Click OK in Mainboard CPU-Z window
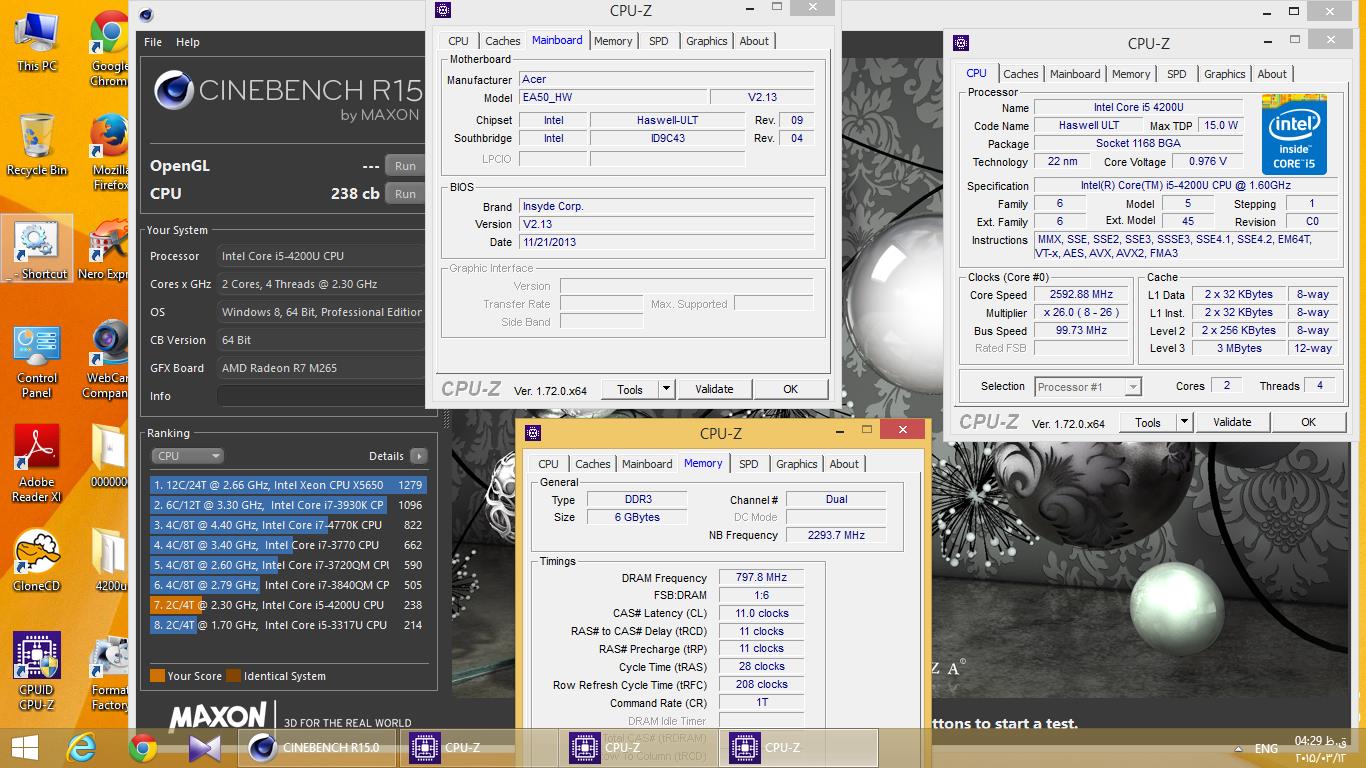The height and width of the screenshot is (768, 1366). coord(790,389)
